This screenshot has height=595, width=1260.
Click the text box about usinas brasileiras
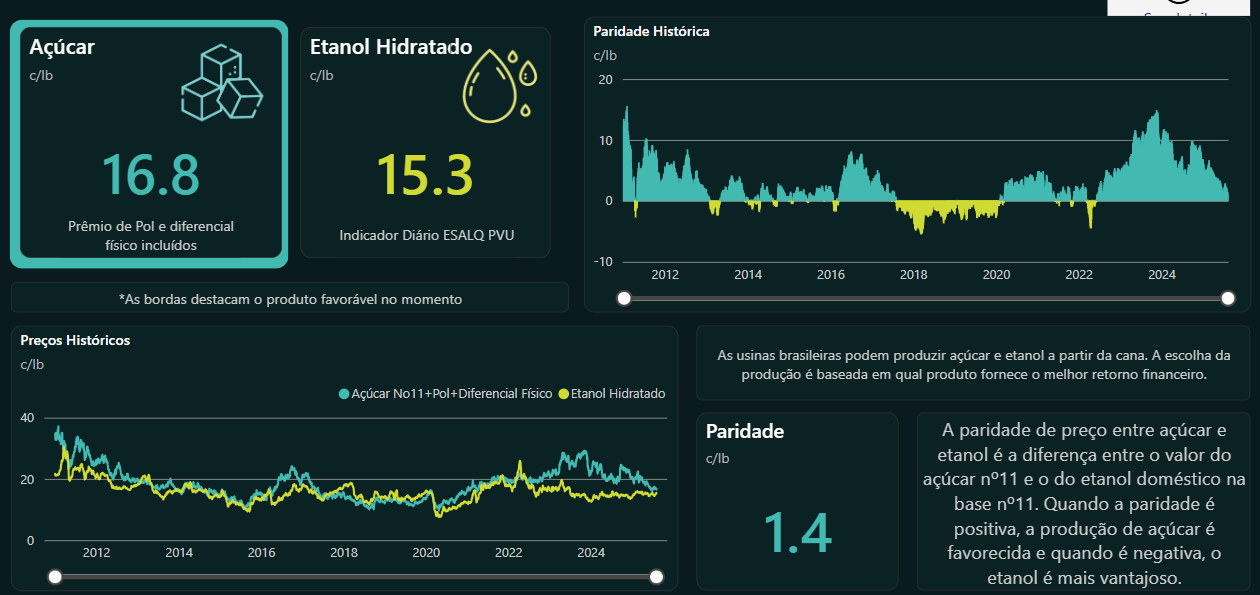[x=973, y=365]
